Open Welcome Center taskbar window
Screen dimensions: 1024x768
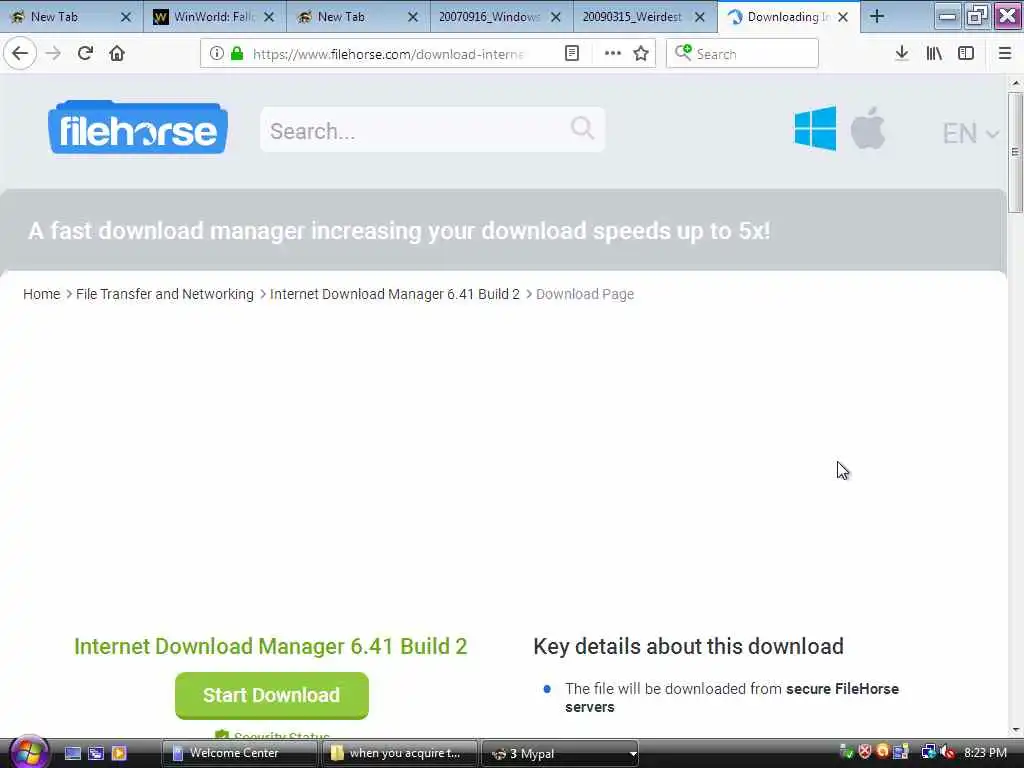[238, 754]
